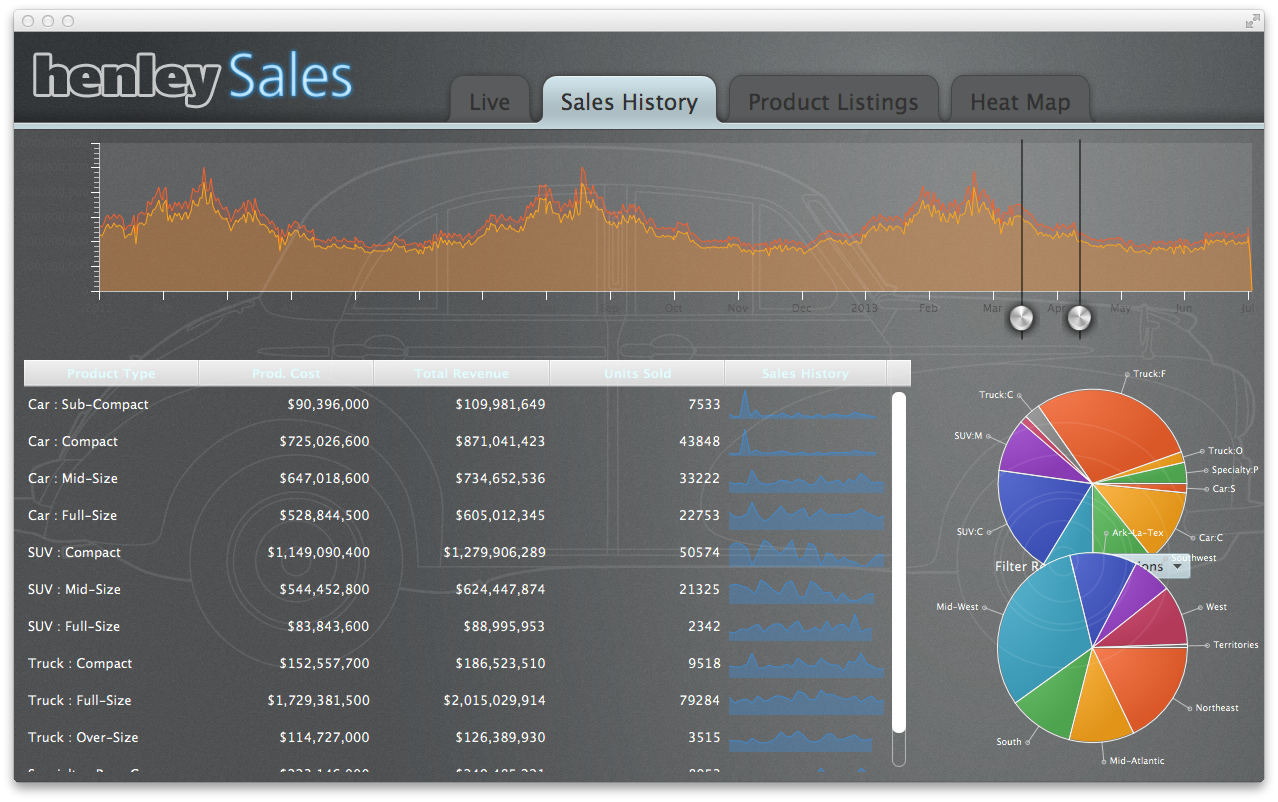Open the Heat Map tab

coord(1019,102)
